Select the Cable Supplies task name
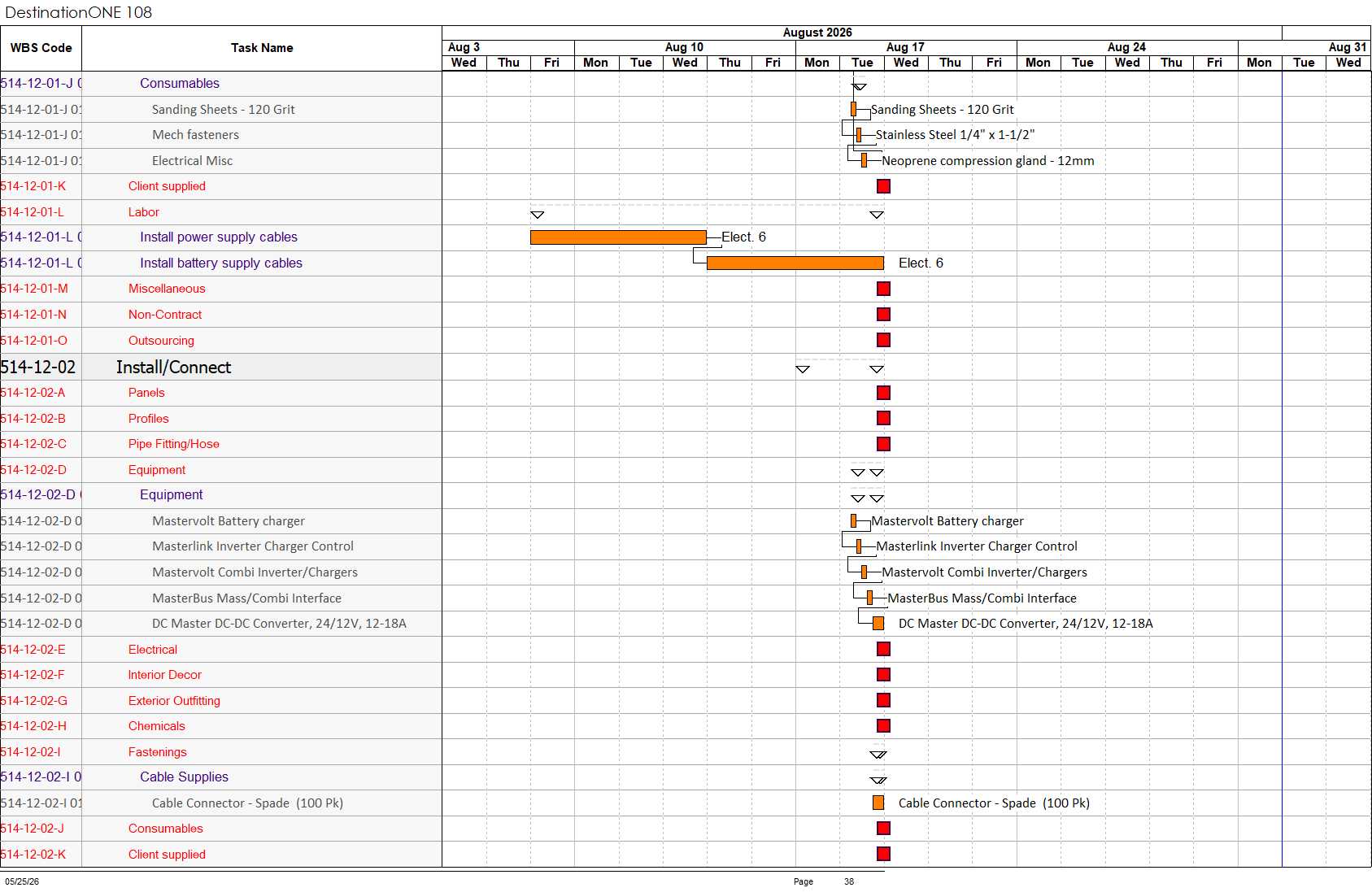The width and height of the screenshot is (1372, 892). click(x=184, y=777)
